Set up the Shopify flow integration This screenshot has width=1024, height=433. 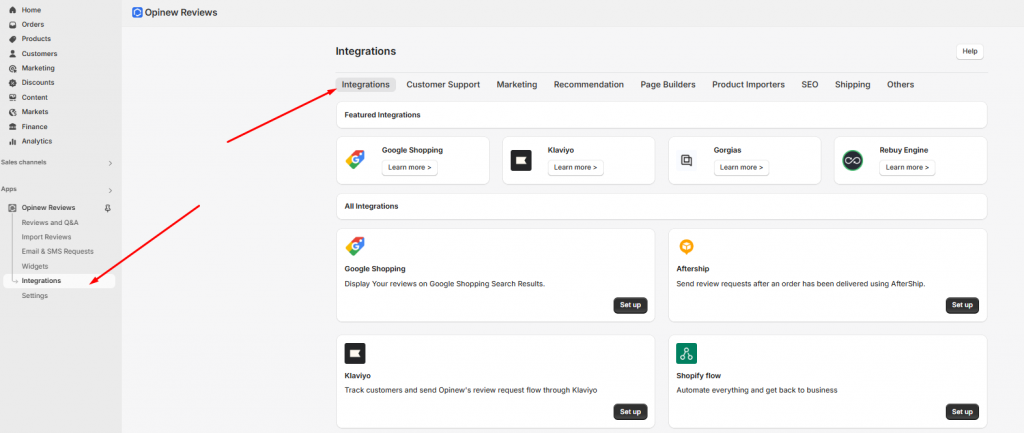coord(962,411)
